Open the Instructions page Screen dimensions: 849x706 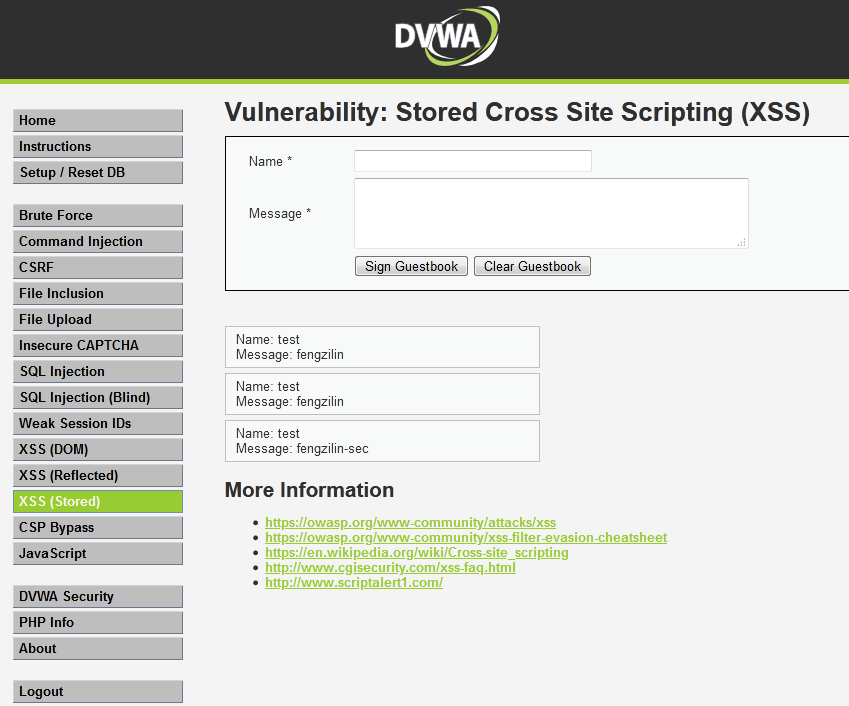[98, 147]
